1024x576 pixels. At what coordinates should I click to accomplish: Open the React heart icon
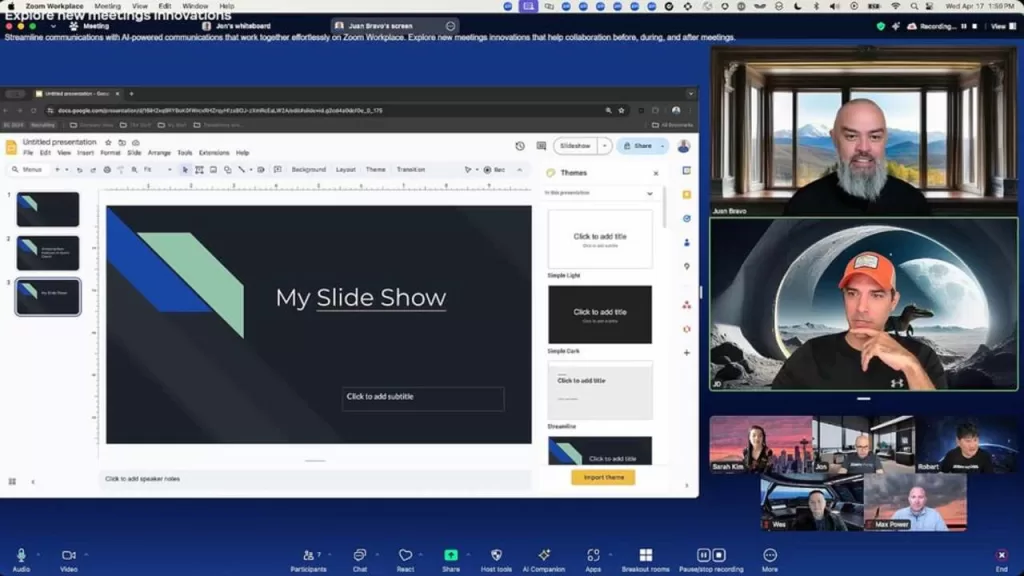(405, 555)
